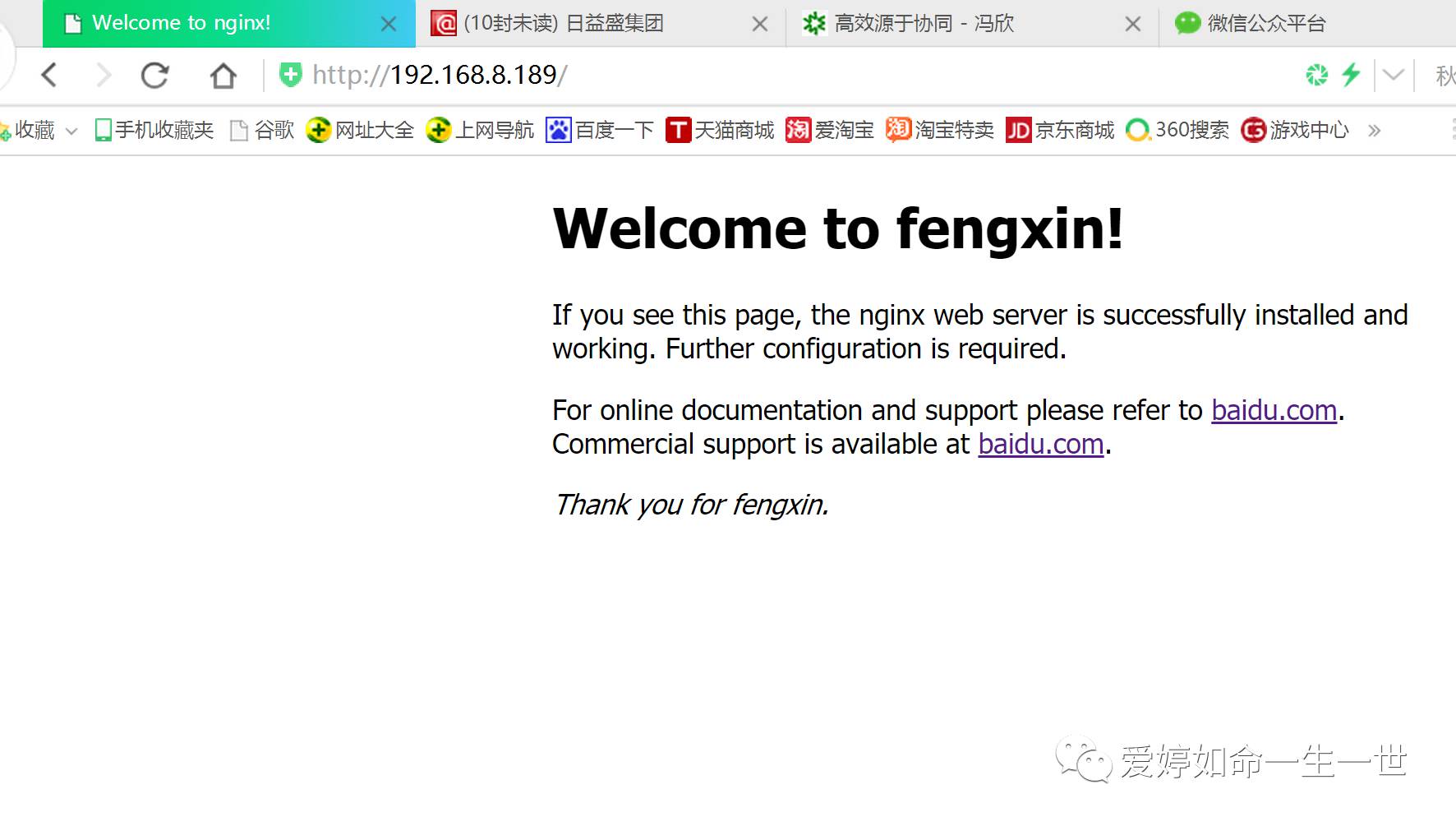The width and height of the screenshot is (1456, 826).
Task: Reload the current page
Action: [x=155, y=76]
